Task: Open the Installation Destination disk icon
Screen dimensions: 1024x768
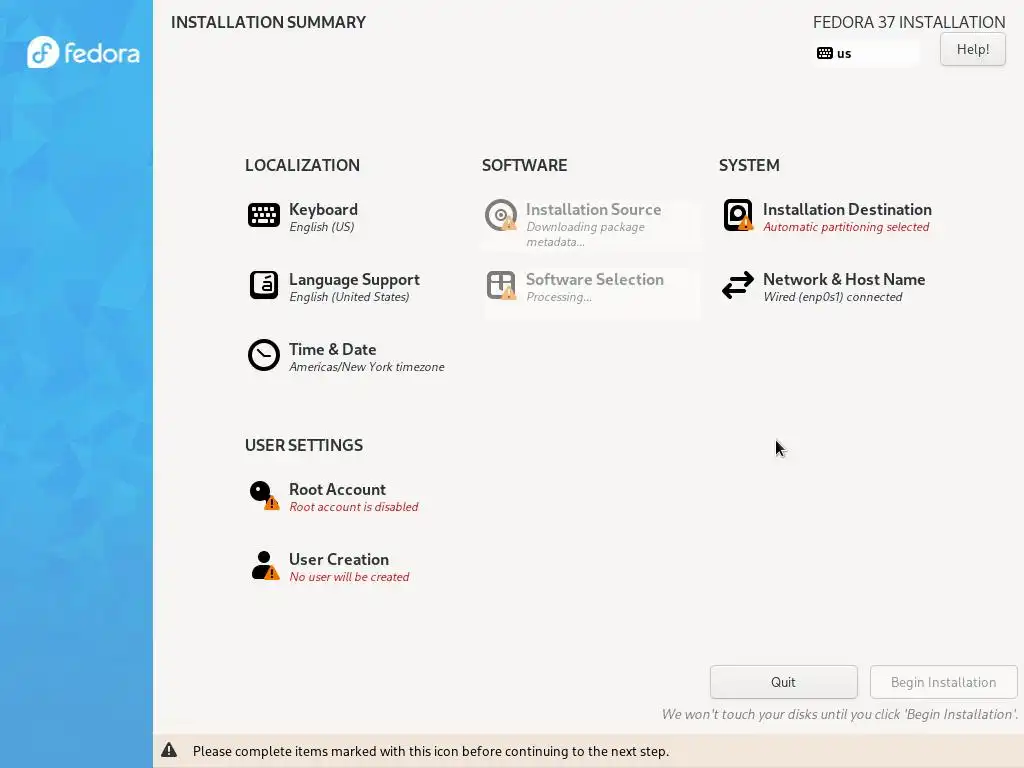Action: (738, 216)
